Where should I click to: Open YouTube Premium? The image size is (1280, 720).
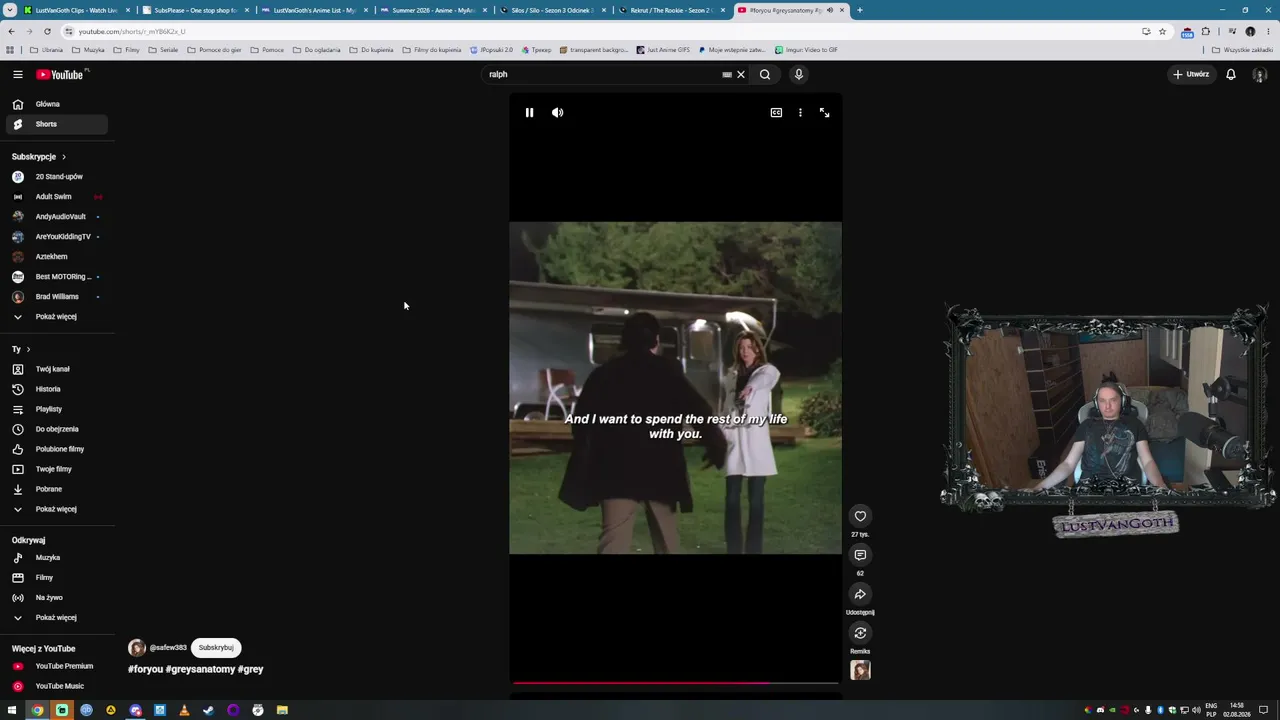click(57, 666)
